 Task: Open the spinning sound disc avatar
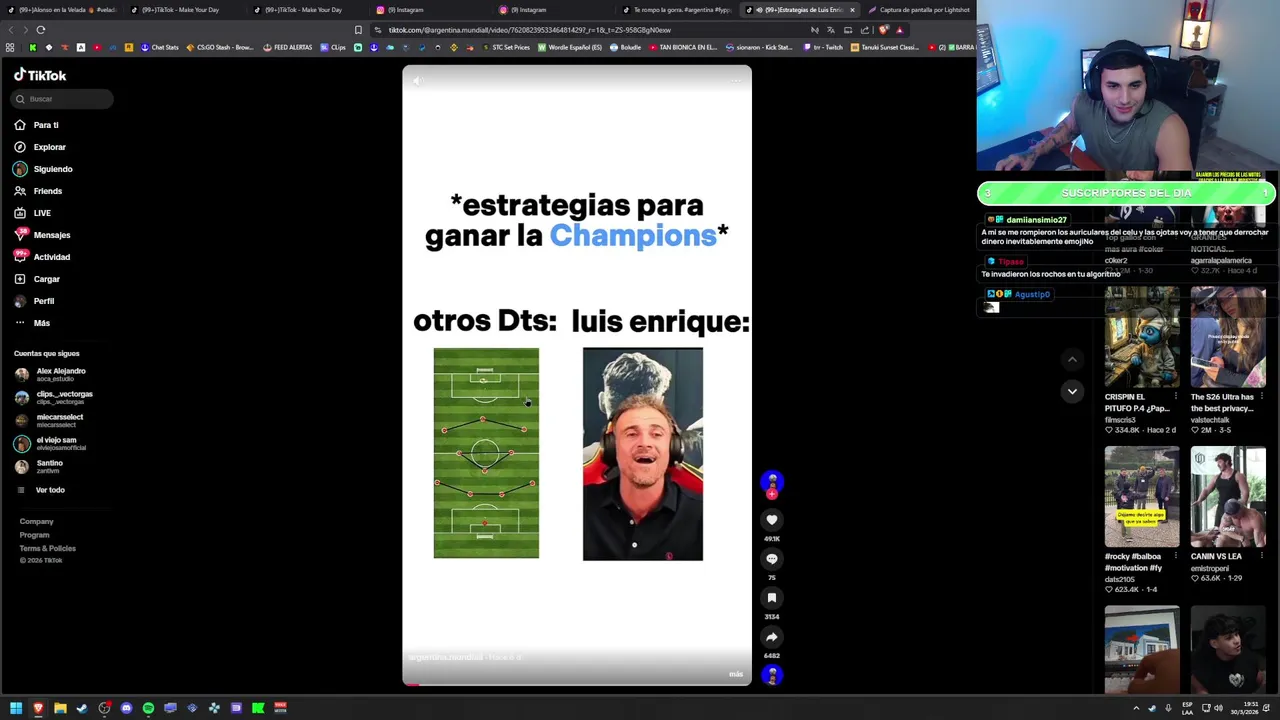click(x=771, y=675)
